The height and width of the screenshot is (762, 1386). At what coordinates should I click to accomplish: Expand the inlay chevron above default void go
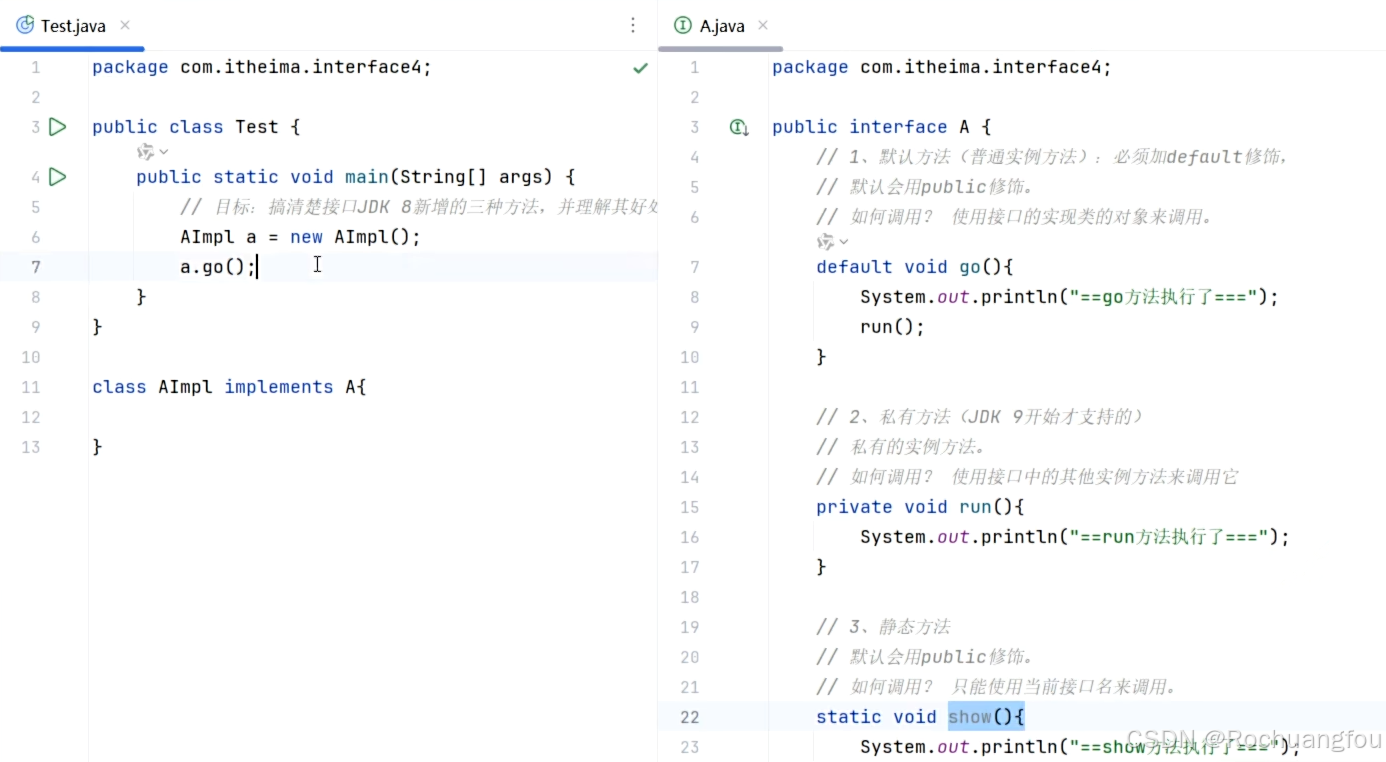[844, 242]
